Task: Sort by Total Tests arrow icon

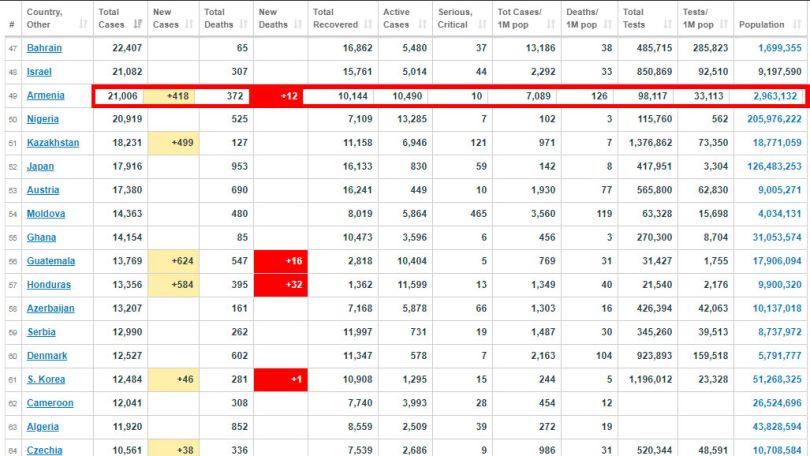Action: tap(668, 24)
